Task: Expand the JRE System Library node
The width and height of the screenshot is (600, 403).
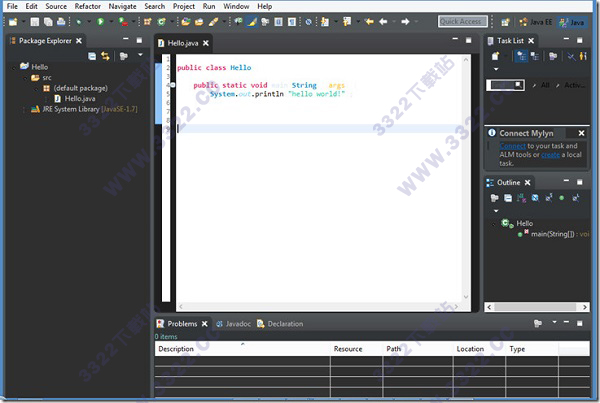Action: pyautogui.click(x=24, y=109)
